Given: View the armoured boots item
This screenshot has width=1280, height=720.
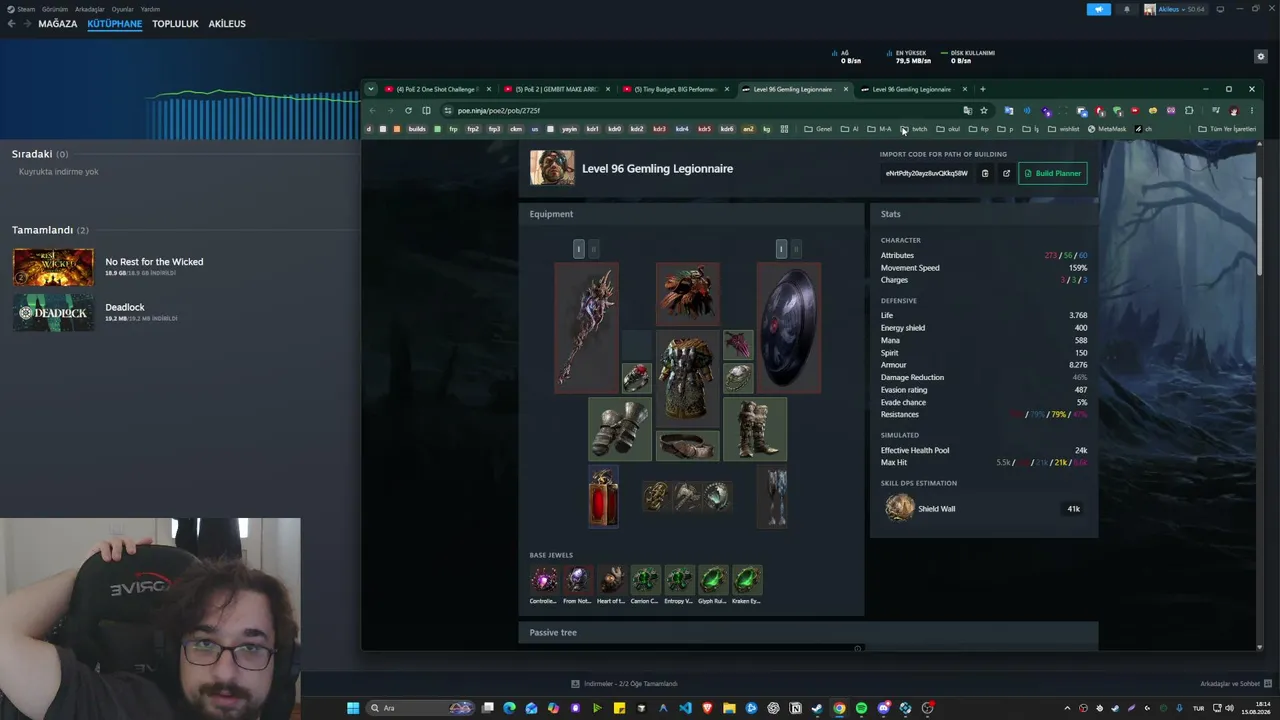Looking at the screenshot, I should pos(755,429).
